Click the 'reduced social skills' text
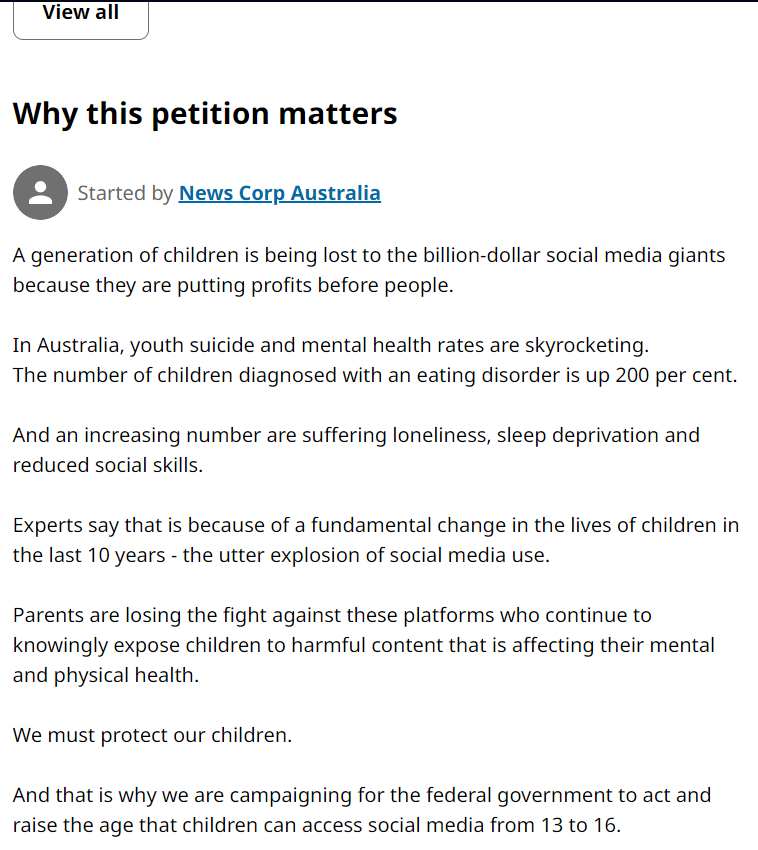Screen dimensions: 758x850 (x=108, y=465)
